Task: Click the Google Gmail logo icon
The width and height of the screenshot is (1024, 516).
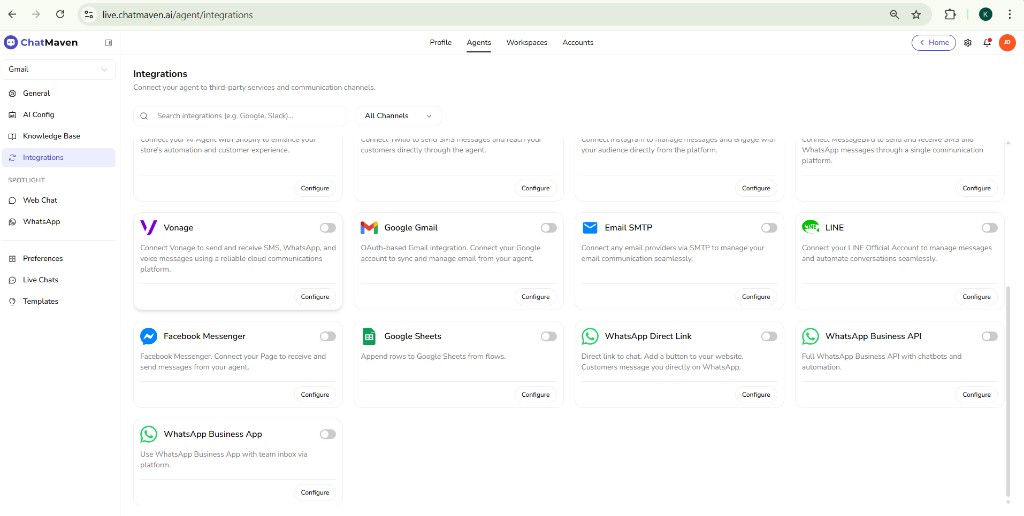Action: [369, 227]
